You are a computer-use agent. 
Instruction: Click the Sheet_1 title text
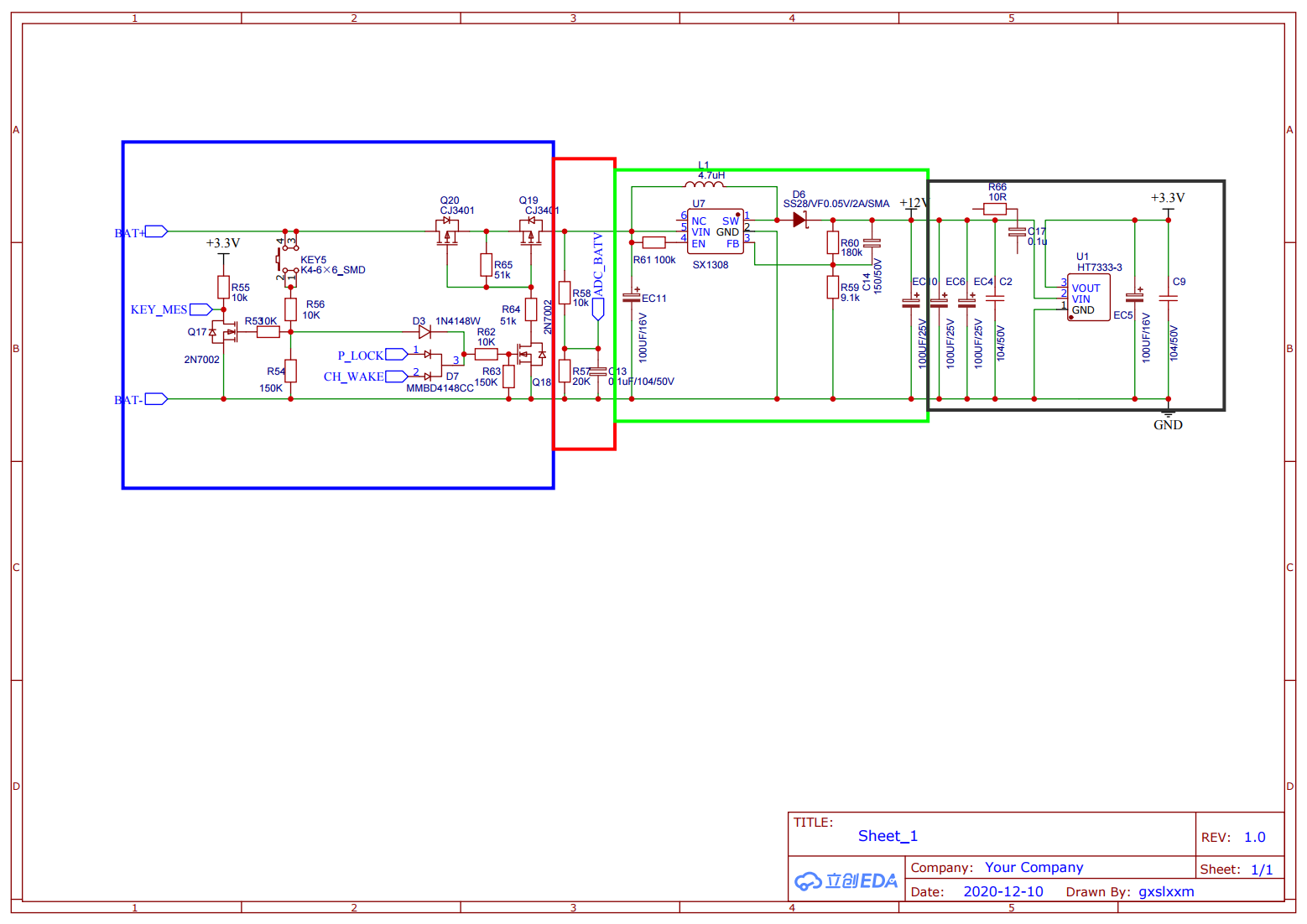(x=888, y=836)
